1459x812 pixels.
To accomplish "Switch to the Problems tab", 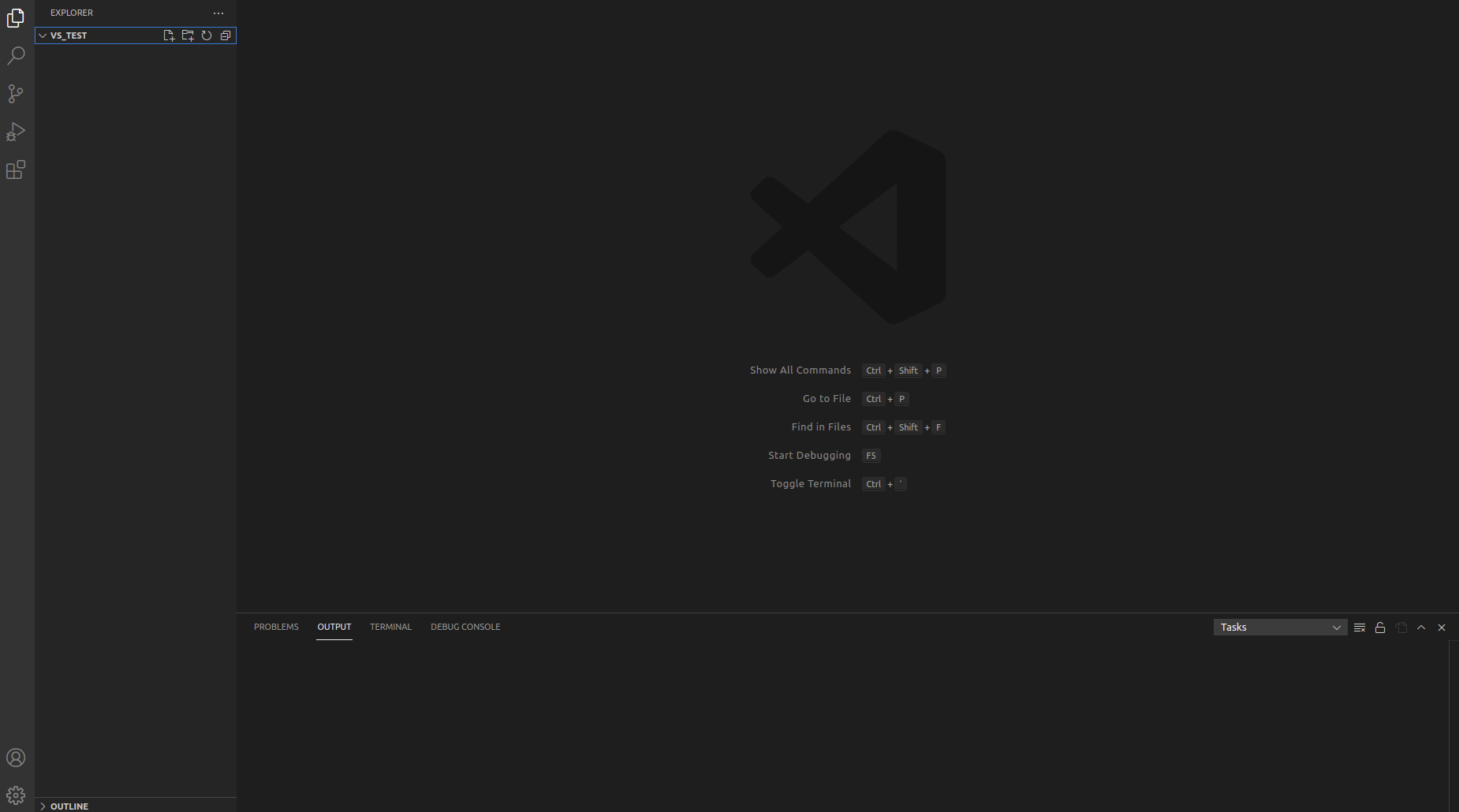I will coord(276,627).
